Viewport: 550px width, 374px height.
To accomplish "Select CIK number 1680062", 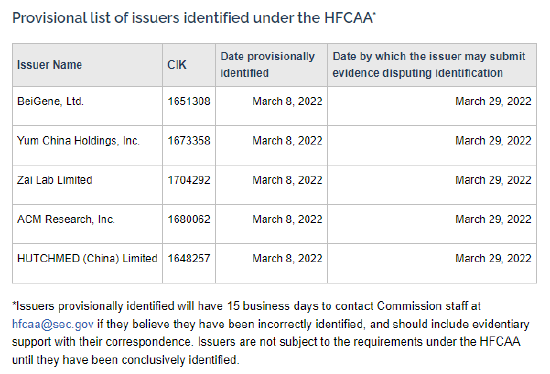I will coord(189,219).
